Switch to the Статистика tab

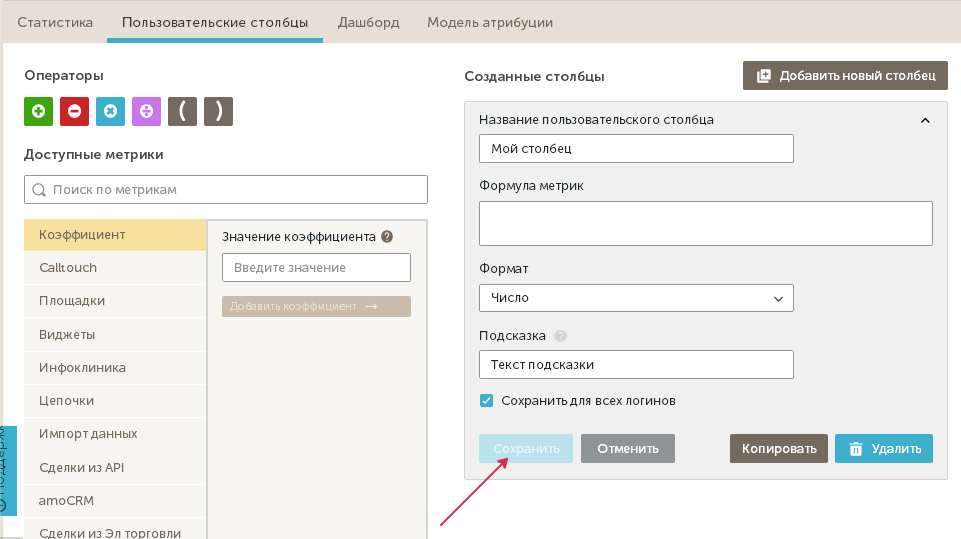pyautogui.click(x=55, y=22)
